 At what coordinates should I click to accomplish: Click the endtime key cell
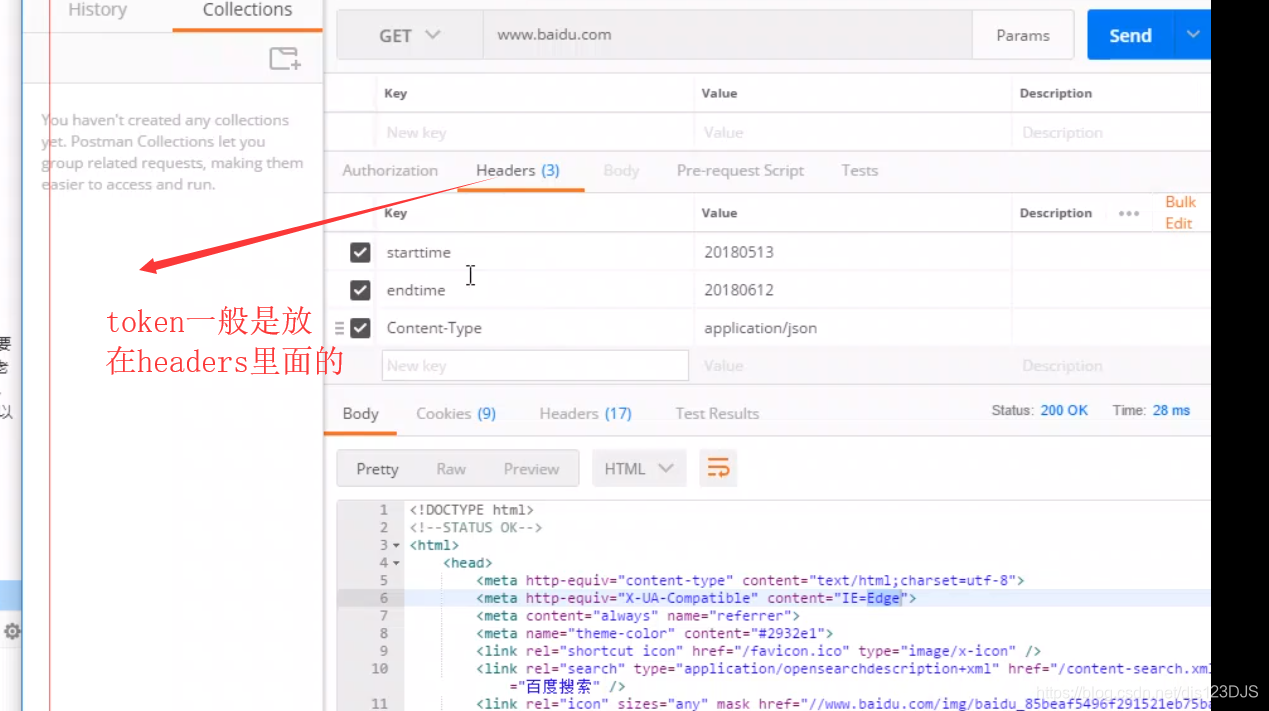[x=537, y=290]
